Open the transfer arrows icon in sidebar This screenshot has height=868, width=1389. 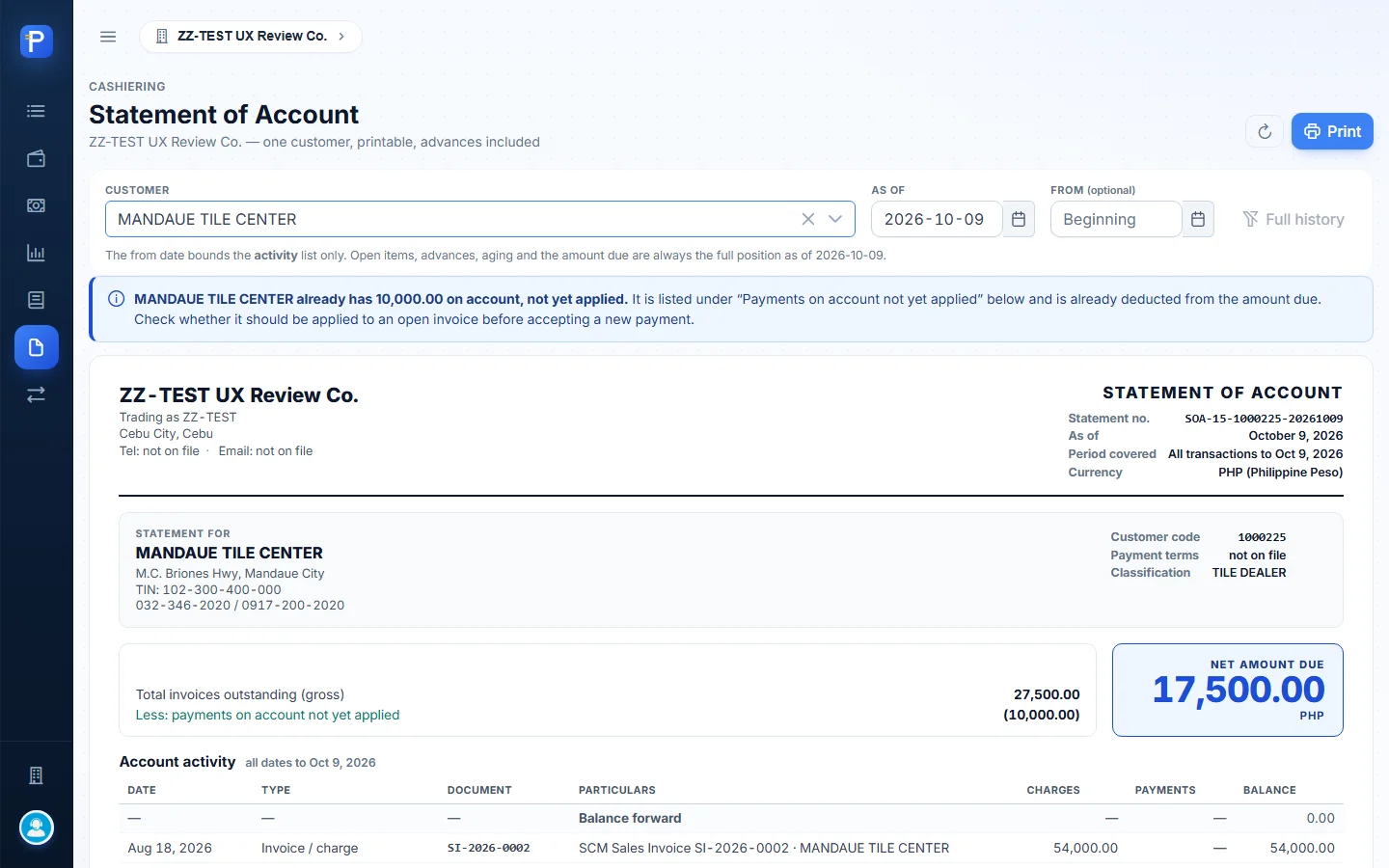click(37, 394)
